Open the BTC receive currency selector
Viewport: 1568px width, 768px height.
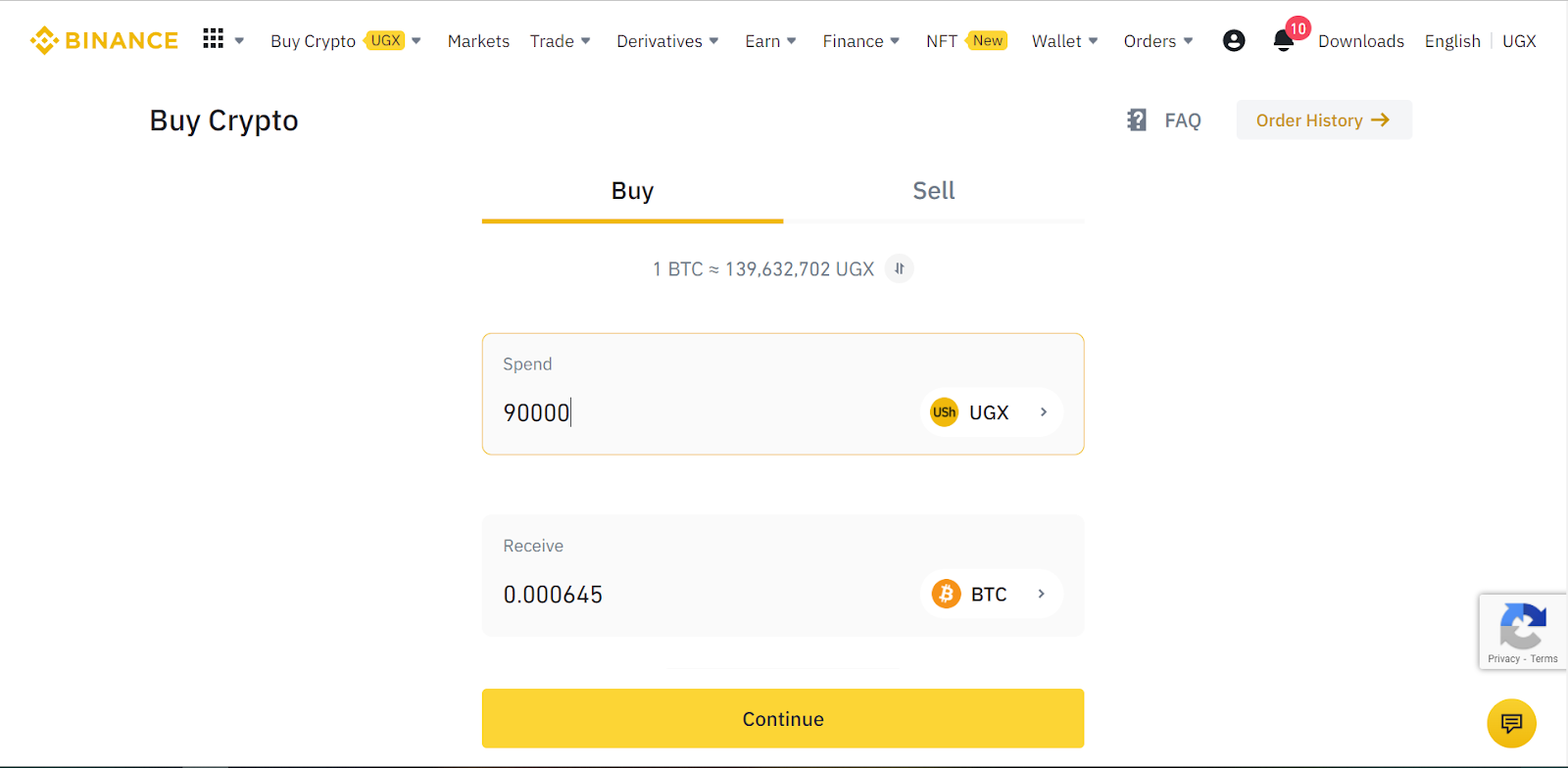click(x=992, y=594)
